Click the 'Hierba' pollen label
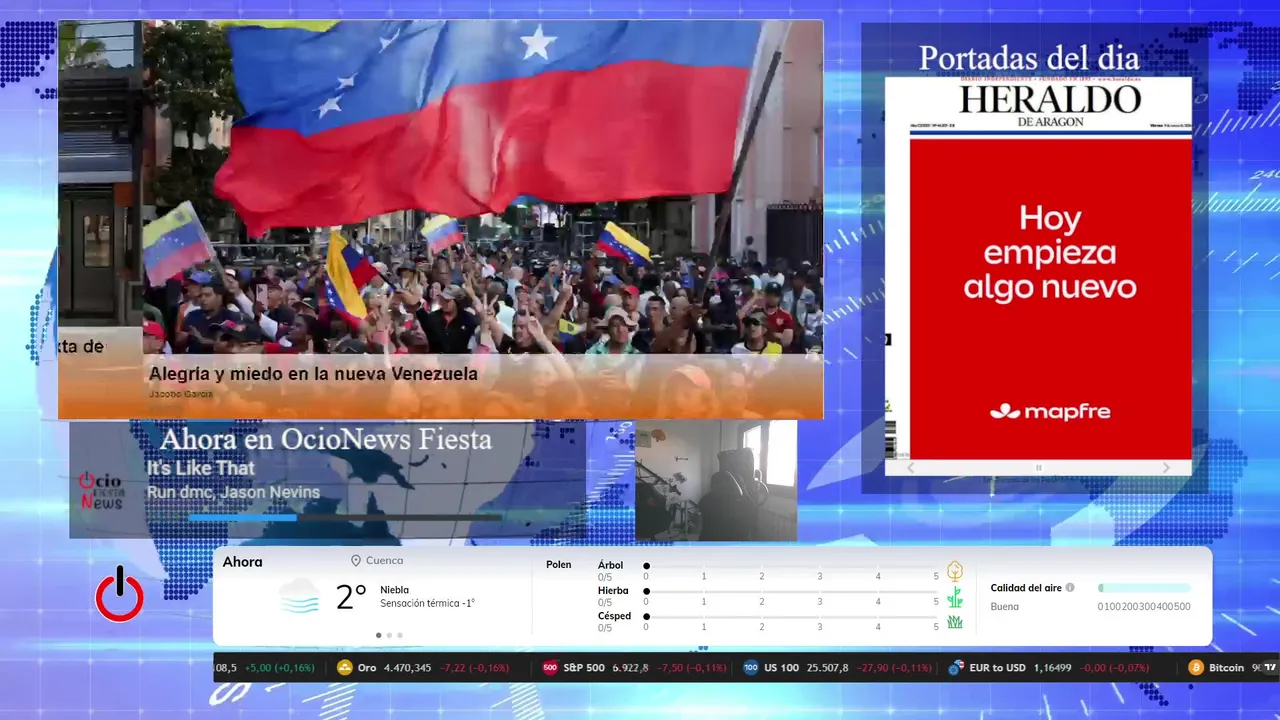The image size is (1280, 720). pos(613,591)
